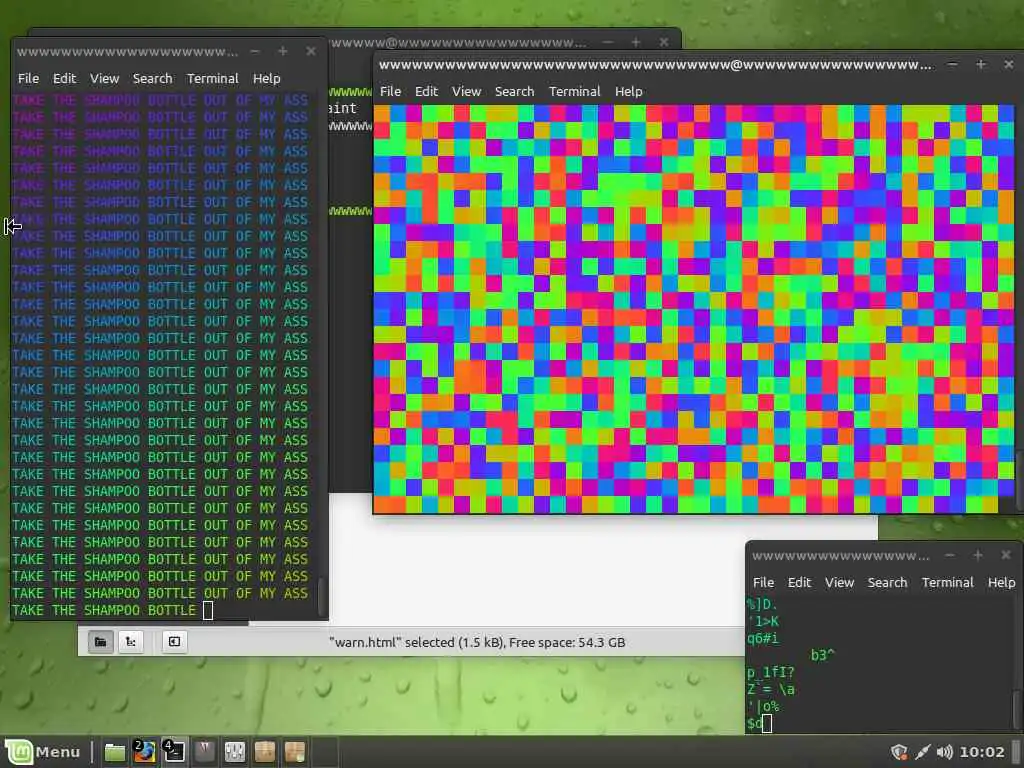Image resolution: width=1024 pixels, height=768 pixels.
Task: Open File menu in the shampoo-text terminal
Action: pyautogui.click(x=28, y=78)
